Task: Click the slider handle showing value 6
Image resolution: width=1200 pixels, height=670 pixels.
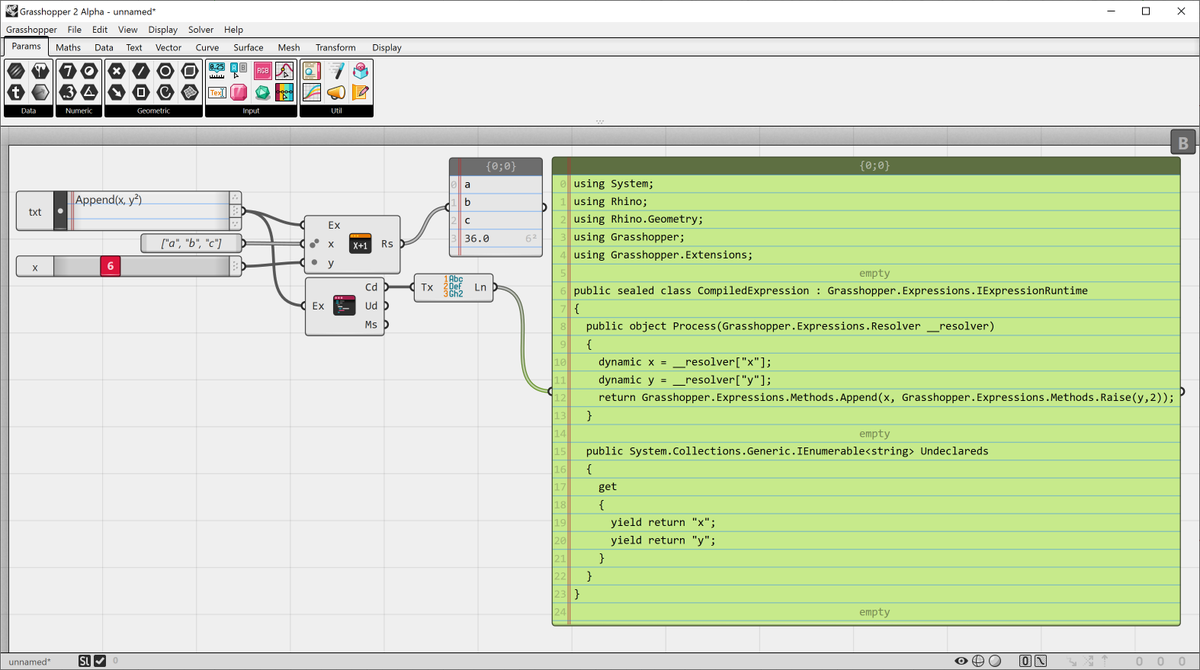Action: coord(110,266)
